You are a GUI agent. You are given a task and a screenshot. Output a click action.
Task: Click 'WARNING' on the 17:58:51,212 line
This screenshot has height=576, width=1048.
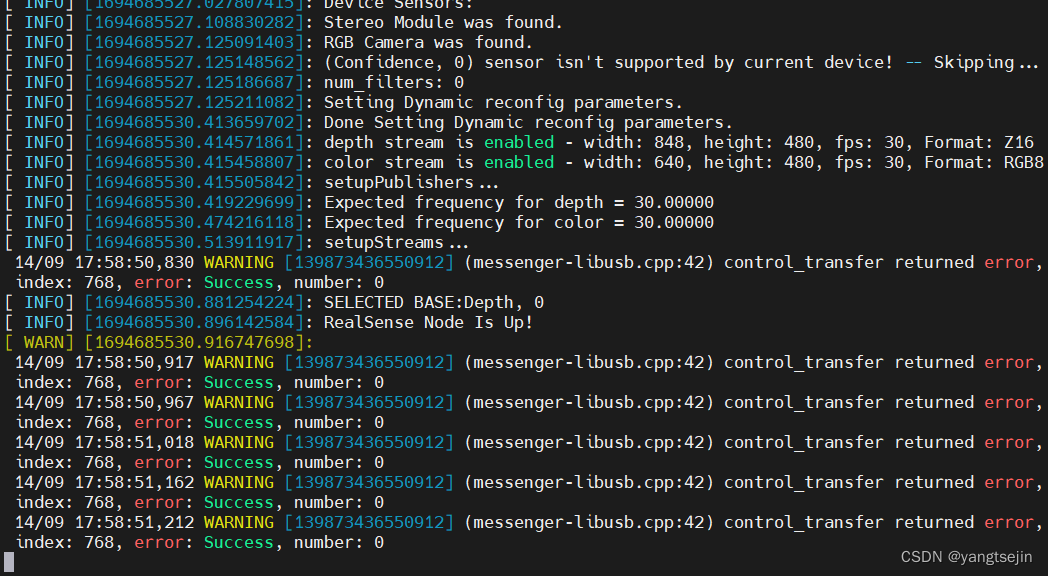(239, 523)
